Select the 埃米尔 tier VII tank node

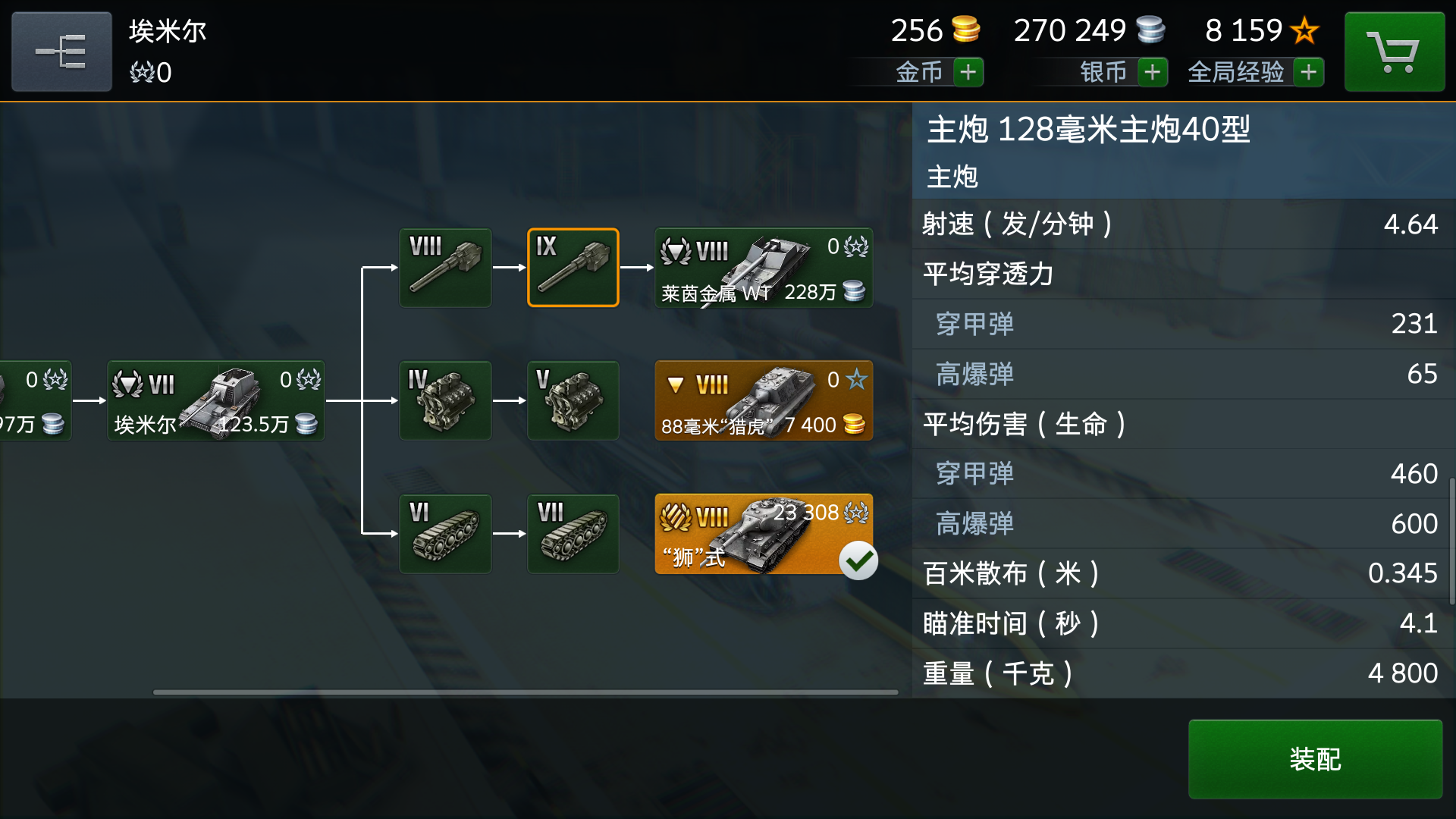point(216,400)
